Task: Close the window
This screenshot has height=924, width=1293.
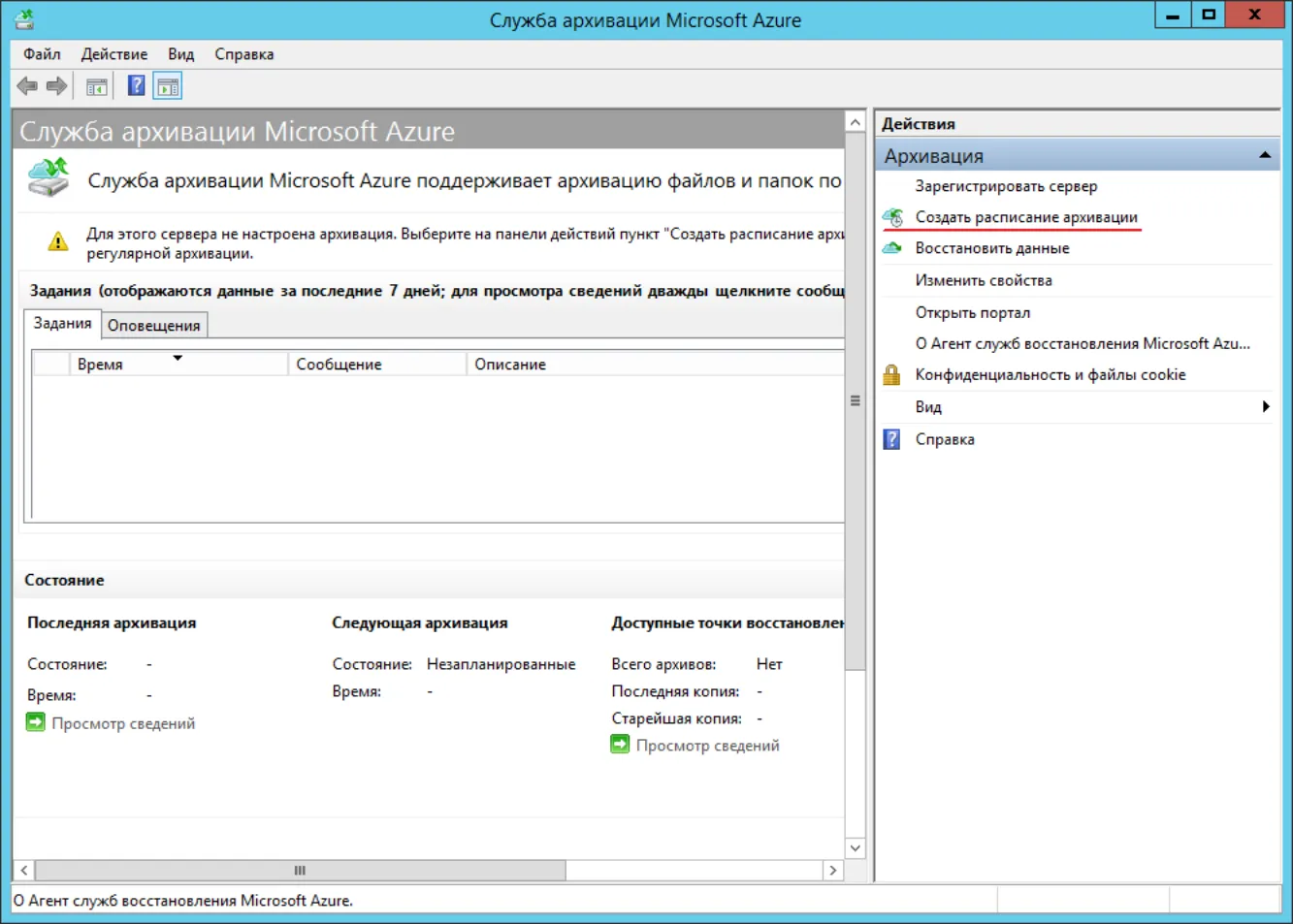Action: click(1254, 15)
